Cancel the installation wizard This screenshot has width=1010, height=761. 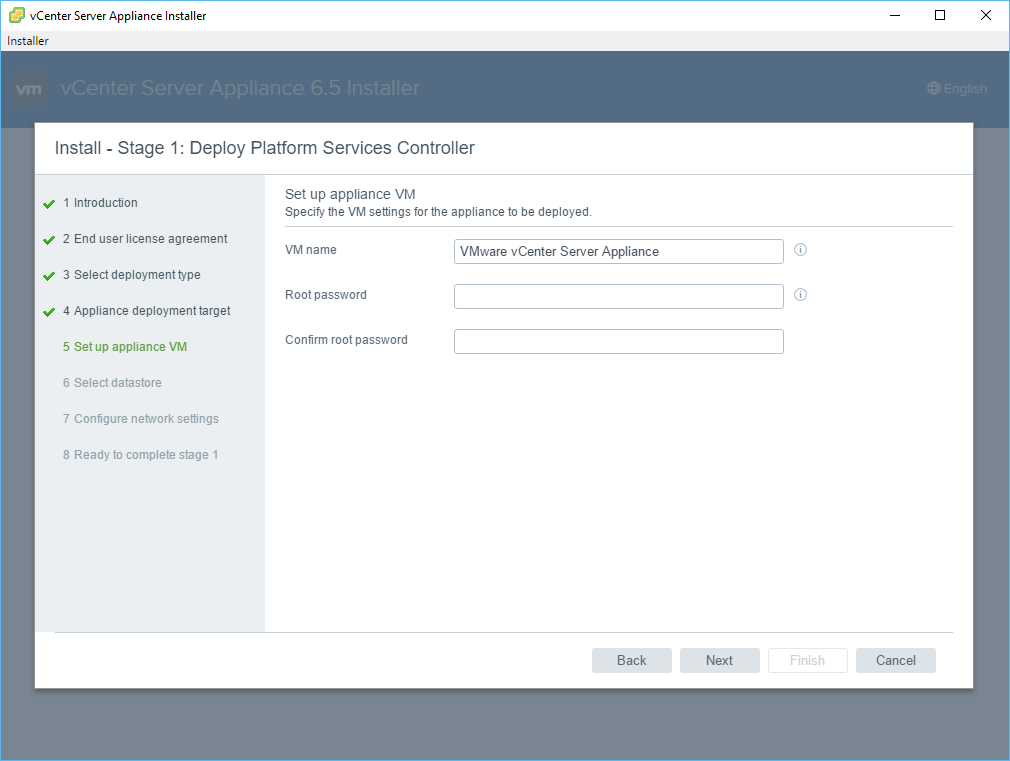pyautogui.click(x=895, y=660)
